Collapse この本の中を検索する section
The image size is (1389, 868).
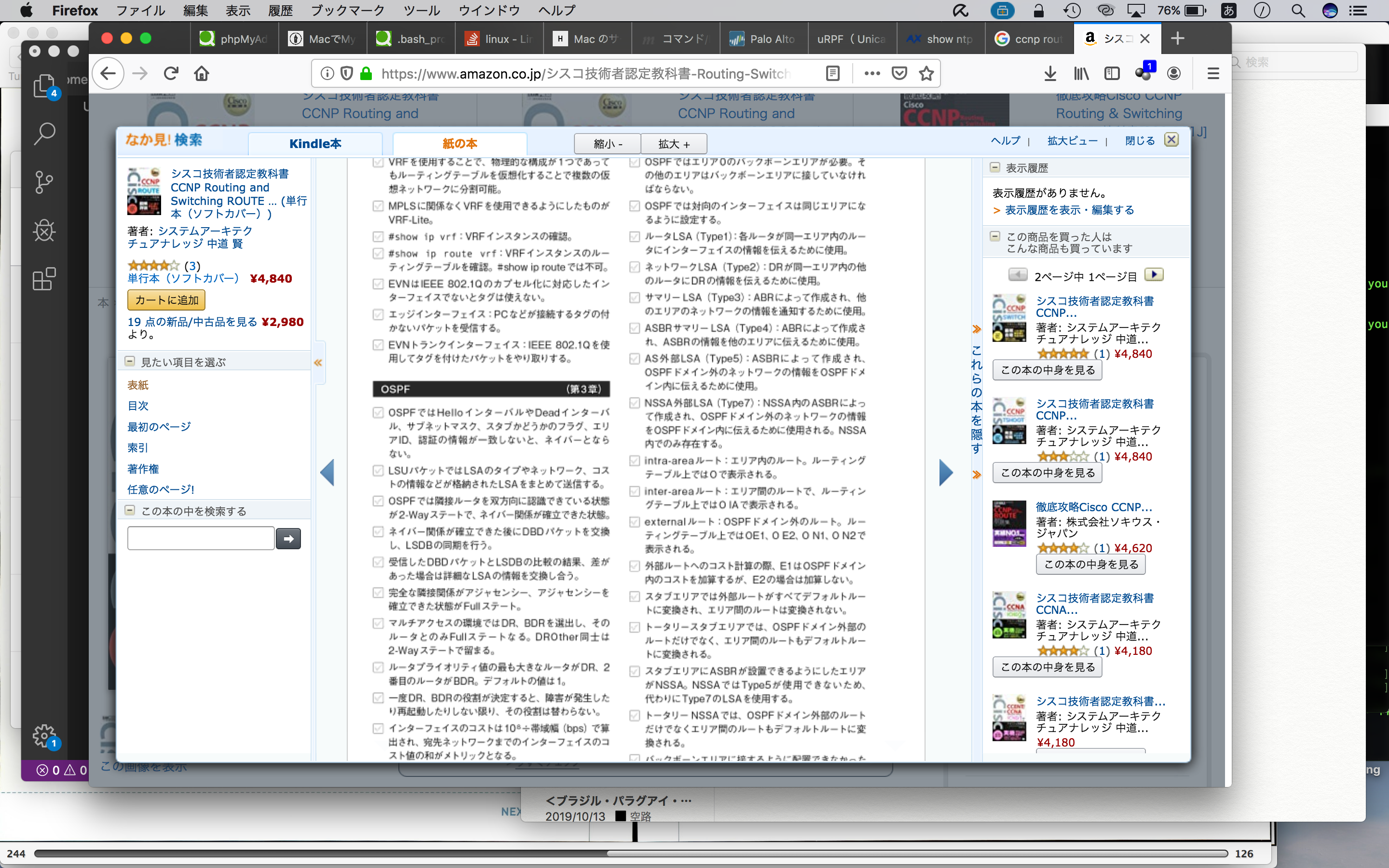tap(130, 510)
